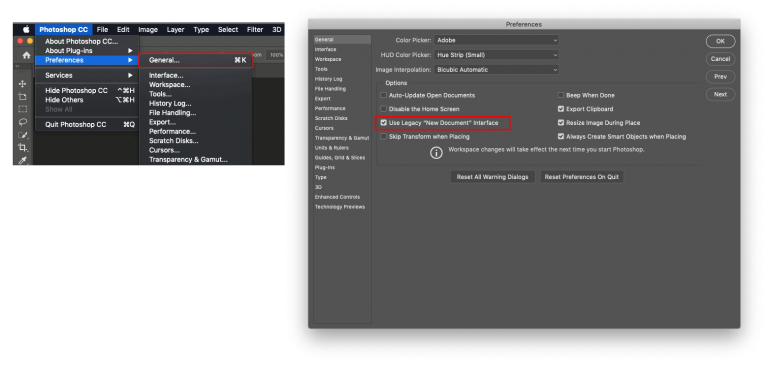Uncheck Export Clipboard option
This screenshot has width=768, height=365.
click(x=561, y=109)
